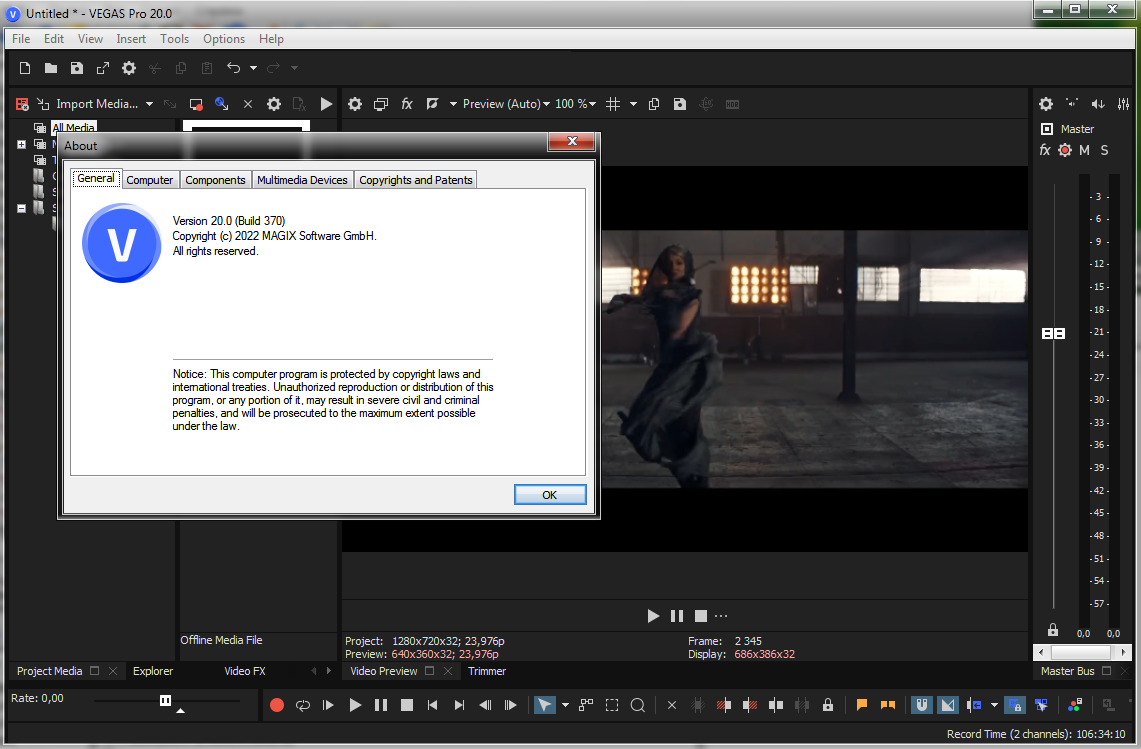Click OK in About dialog
The image size is (1141, 749).
tap(549, 495)
